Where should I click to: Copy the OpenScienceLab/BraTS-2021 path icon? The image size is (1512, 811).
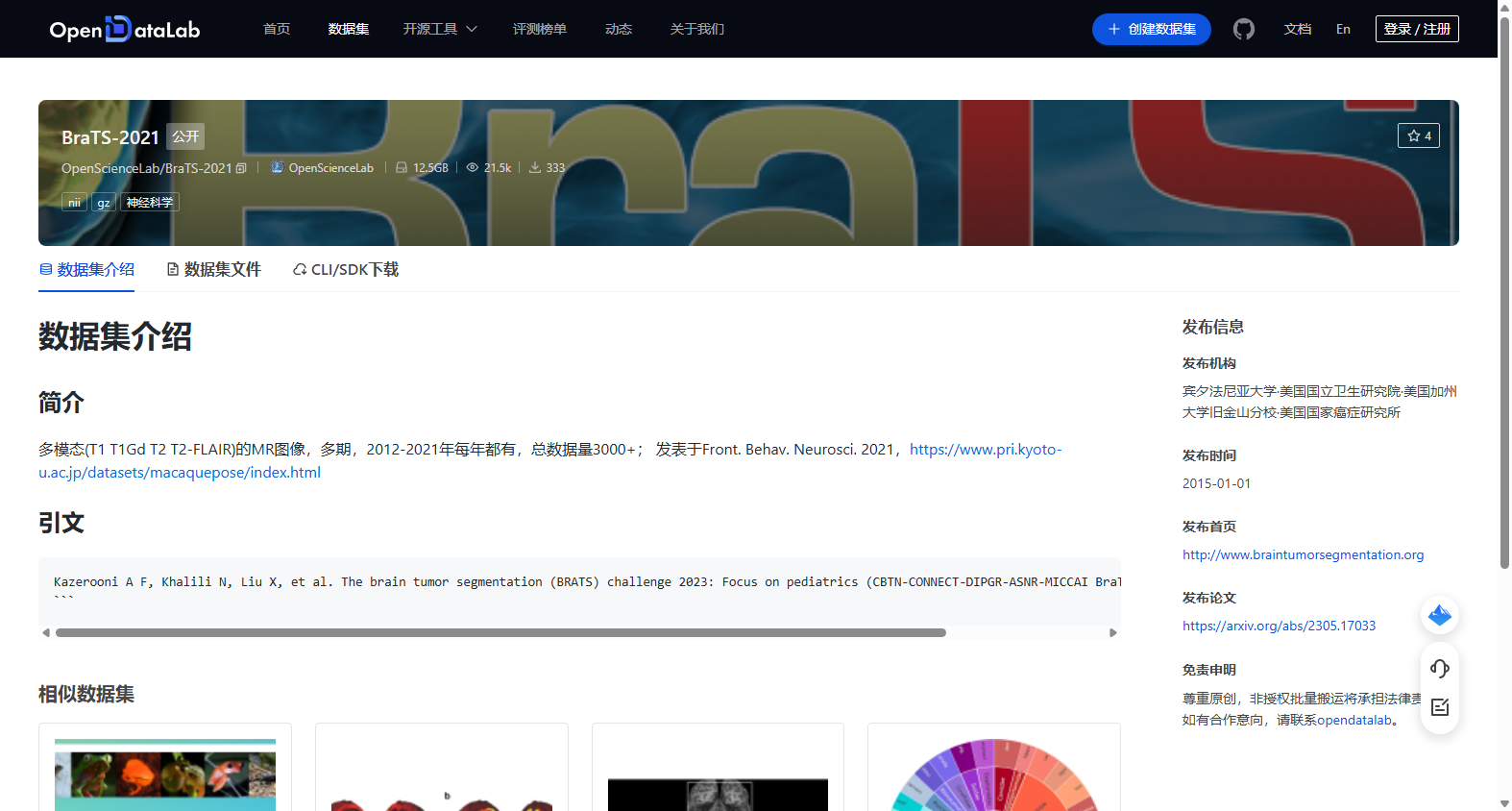click(x=241, y=168)
